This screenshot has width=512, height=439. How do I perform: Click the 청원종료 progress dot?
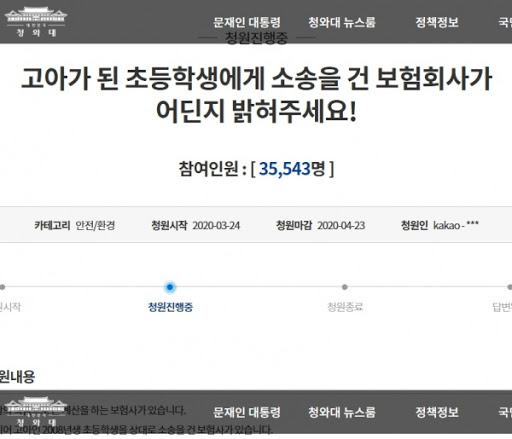(x=345, y=287)
